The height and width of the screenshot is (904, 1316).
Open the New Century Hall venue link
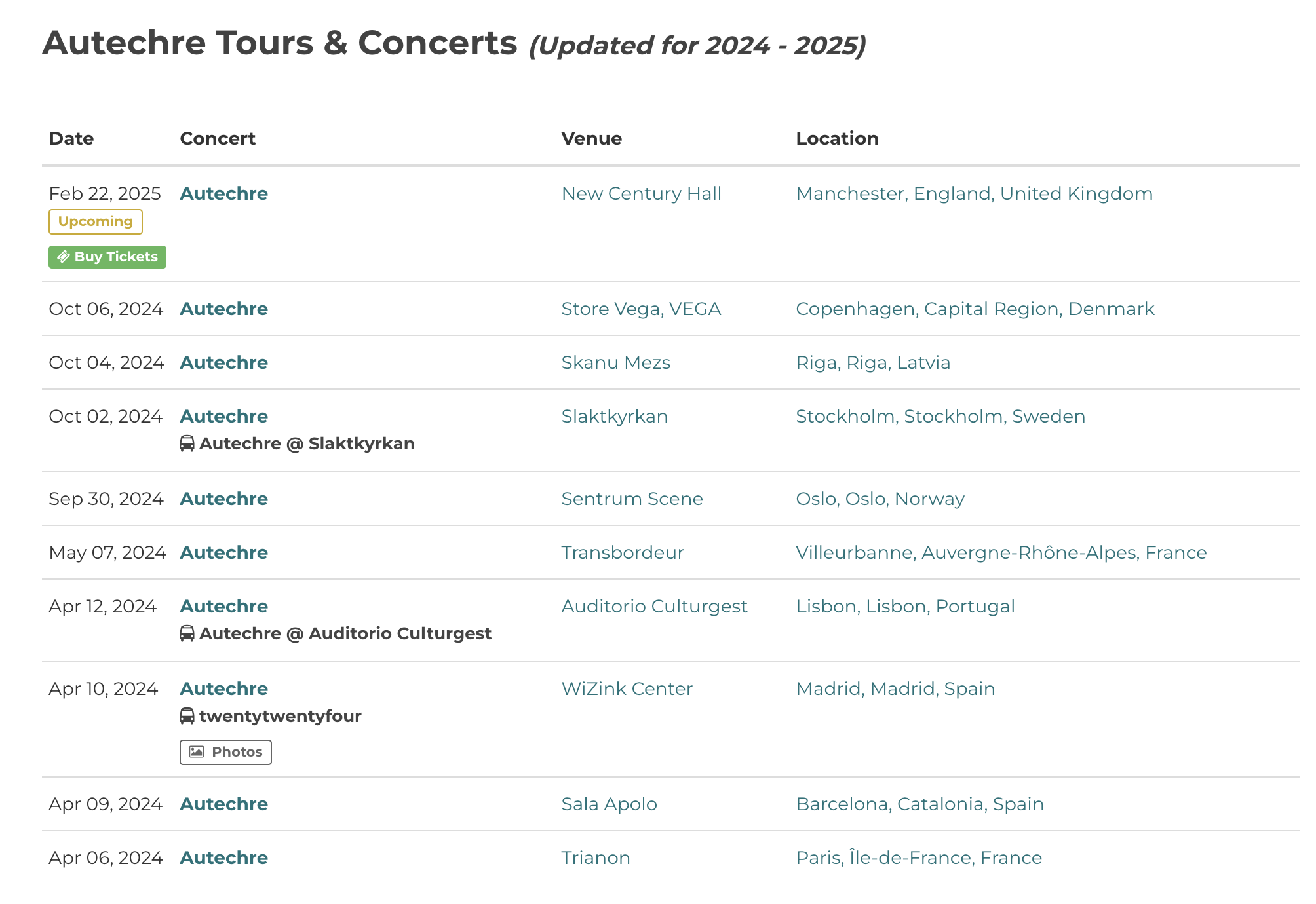641,193
